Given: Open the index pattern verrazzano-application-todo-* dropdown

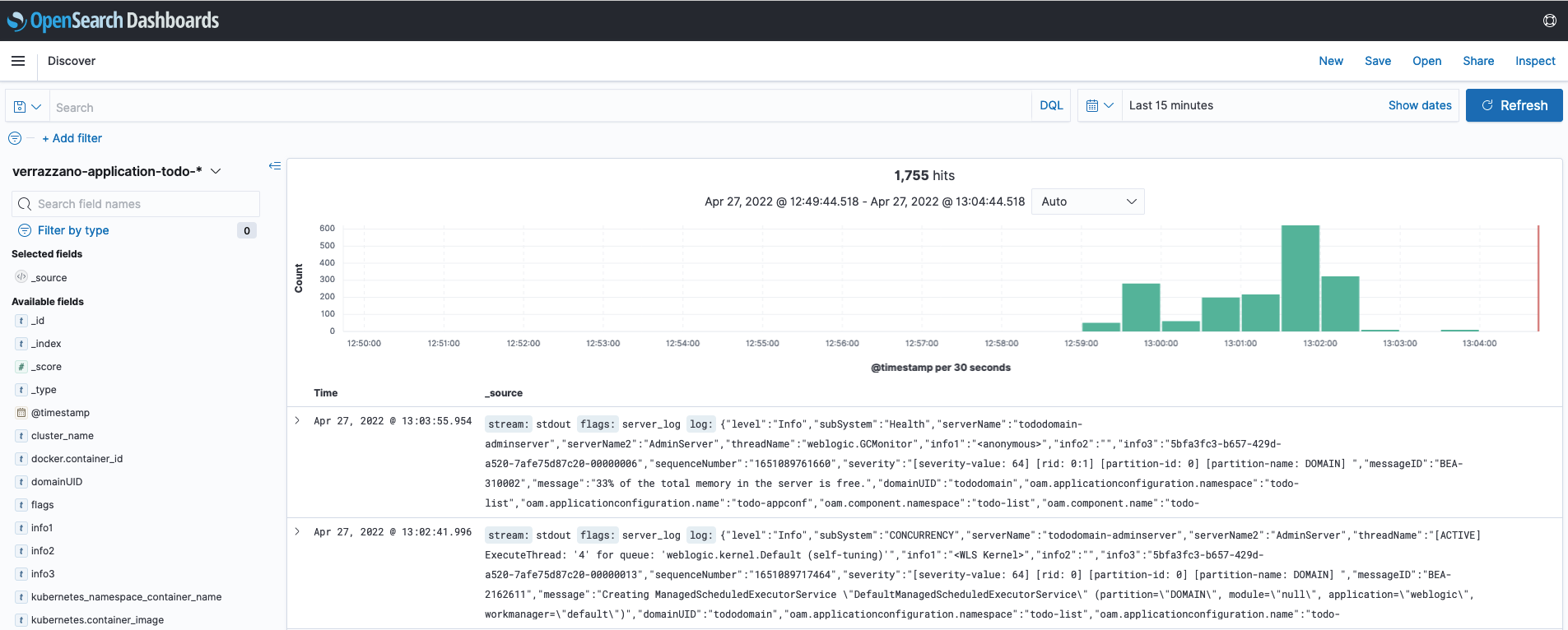Looking at the screenshot, I should tap(117, 171).
